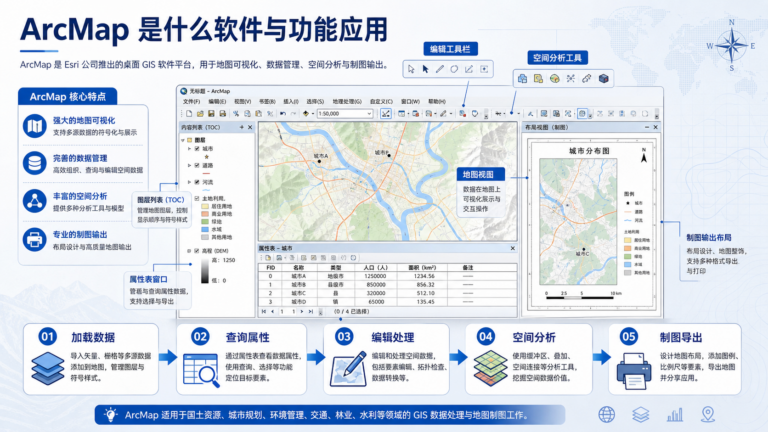The image size is (768, 432).
Task: Click the 居住用地 yellow legend swatch in TOC
Action: click(x=205, y=207)
